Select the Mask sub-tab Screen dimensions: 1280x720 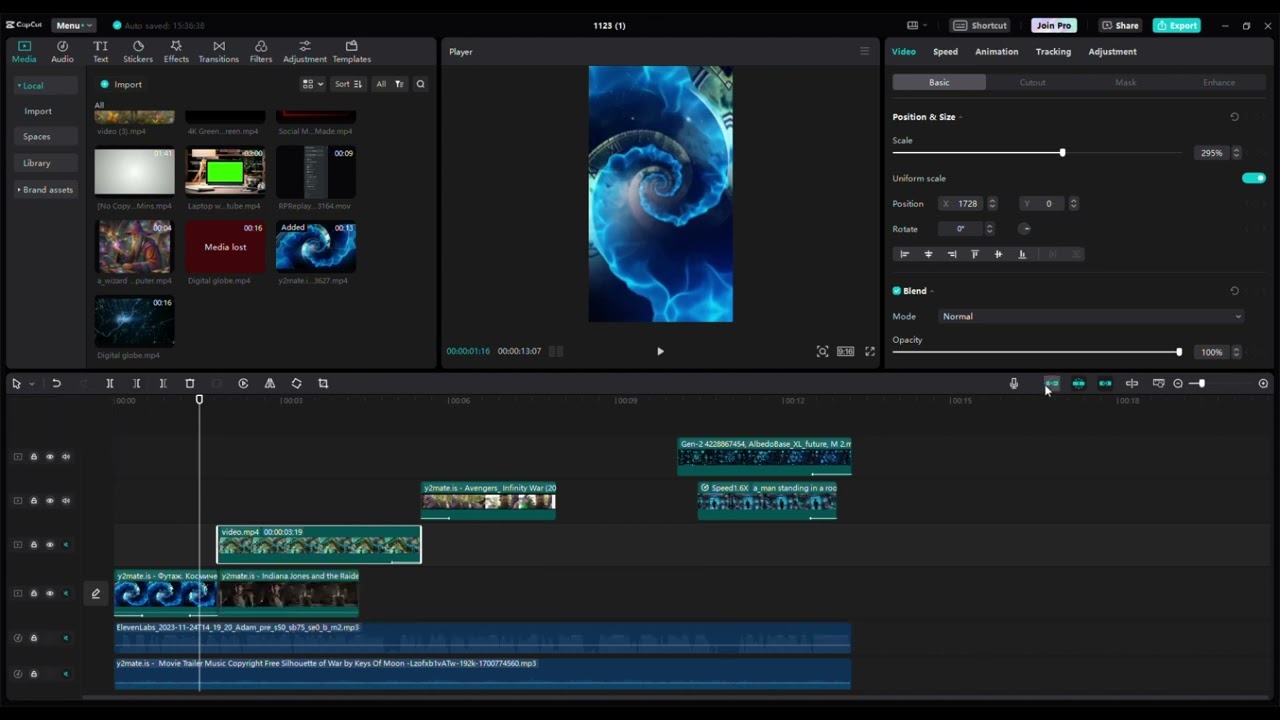[1125, 82]
